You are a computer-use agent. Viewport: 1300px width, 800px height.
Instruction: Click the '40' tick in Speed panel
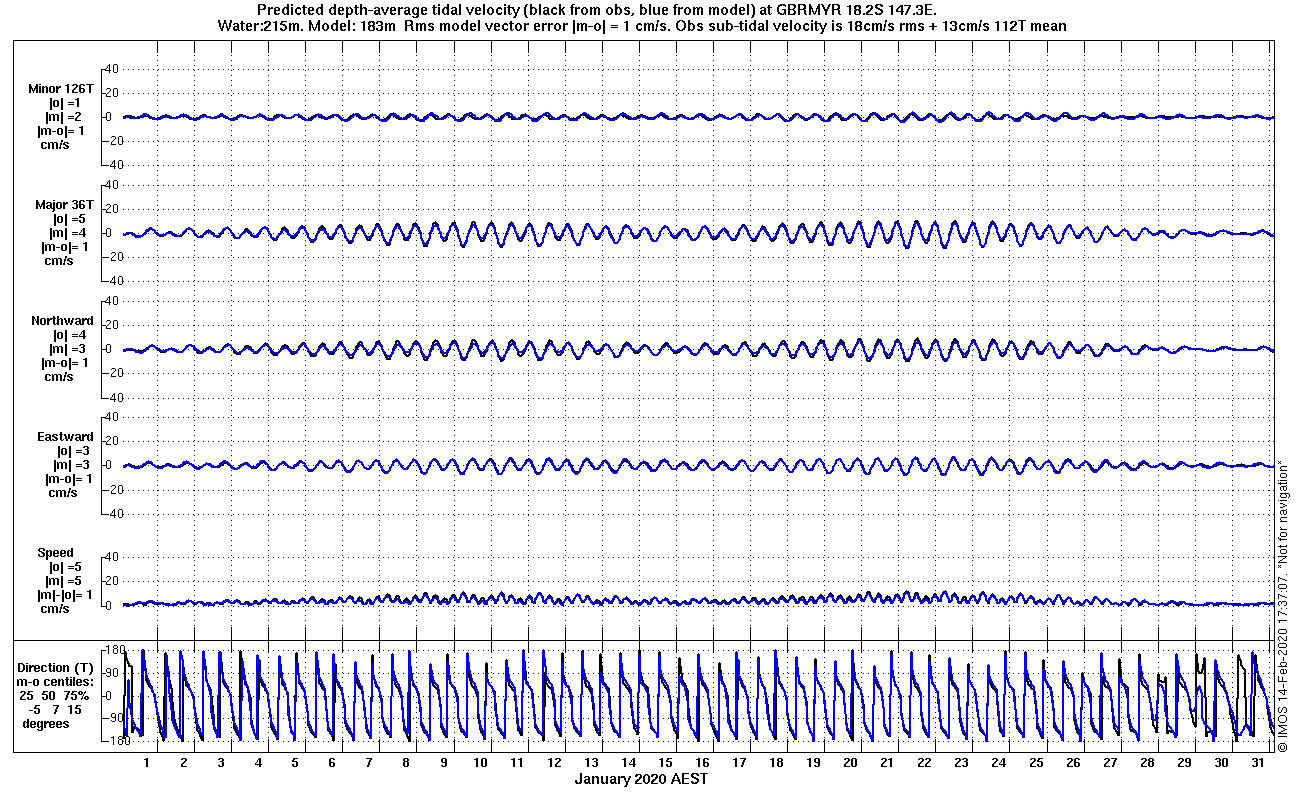(112, 556)
